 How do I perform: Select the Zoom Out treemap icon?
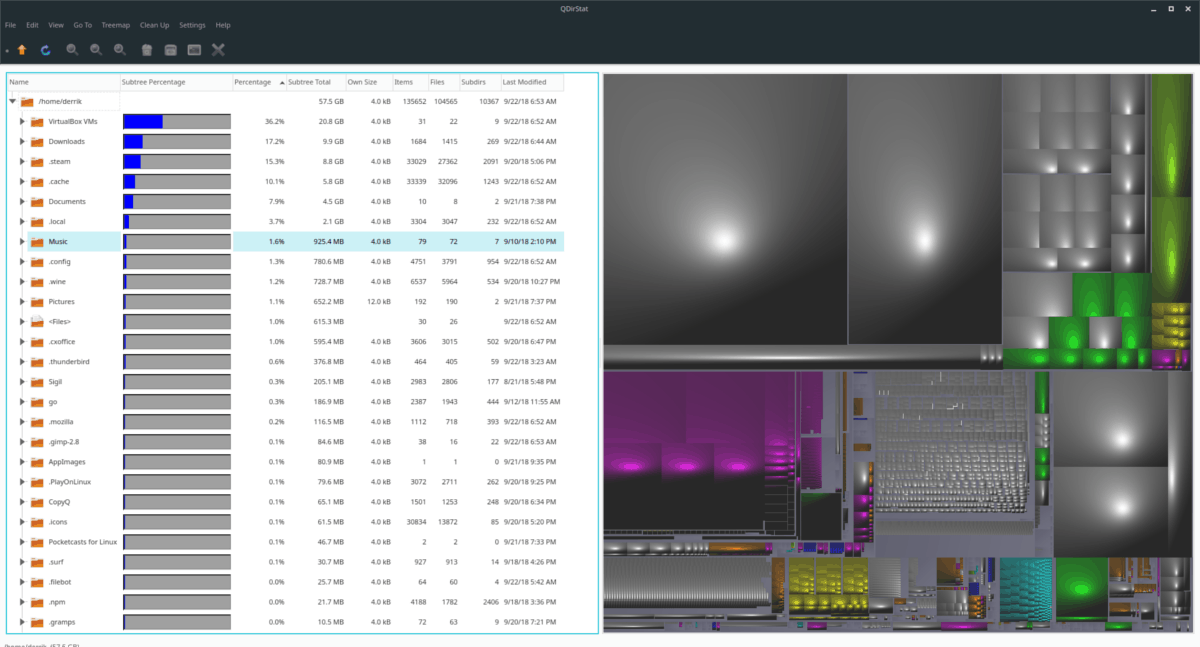(95, 49)
